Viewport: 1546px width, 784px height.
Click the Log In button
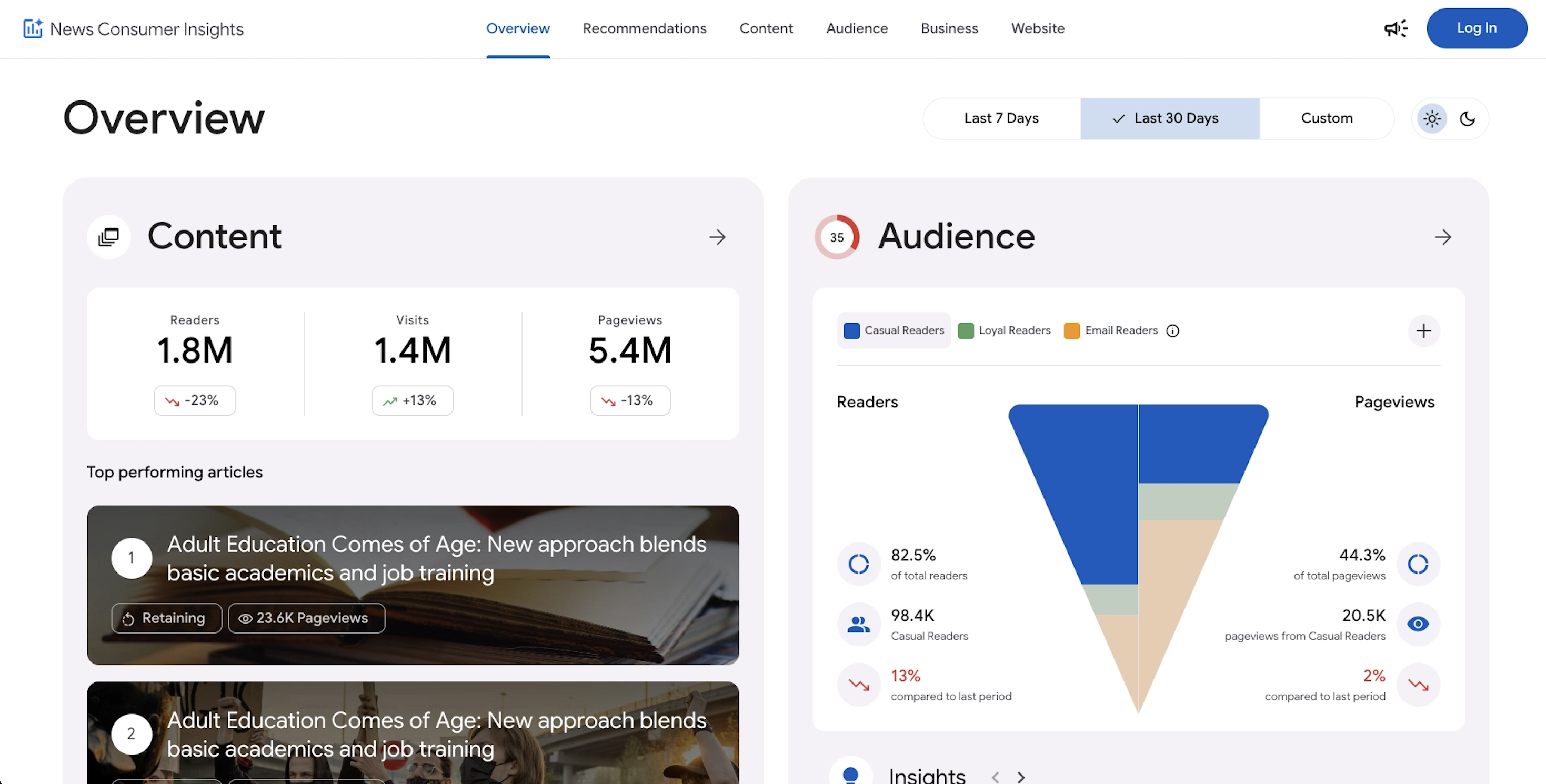point(1477,28)
